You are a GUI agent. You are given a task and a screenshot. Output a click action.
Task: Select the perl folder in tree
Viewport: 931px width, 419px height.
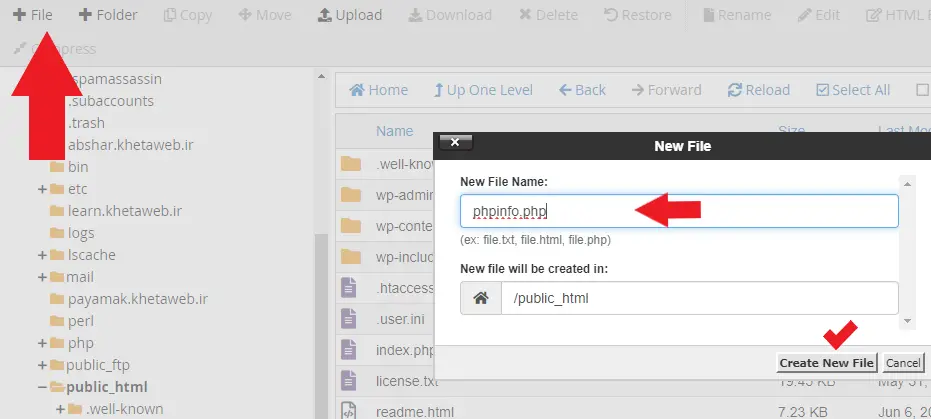[81, 321]
